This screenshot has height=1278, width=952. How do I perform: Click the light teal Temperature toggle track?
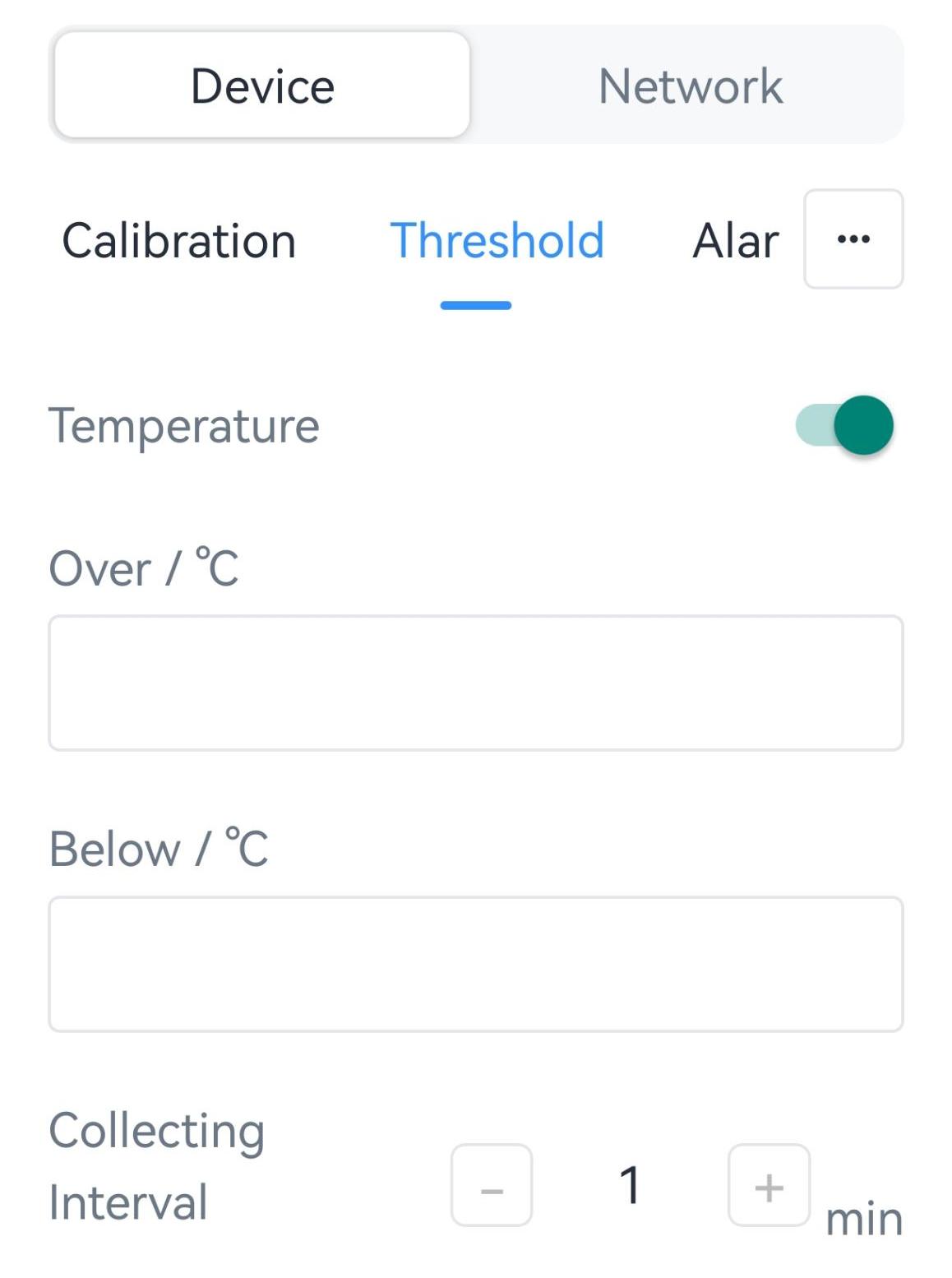[x=811, y=425]
